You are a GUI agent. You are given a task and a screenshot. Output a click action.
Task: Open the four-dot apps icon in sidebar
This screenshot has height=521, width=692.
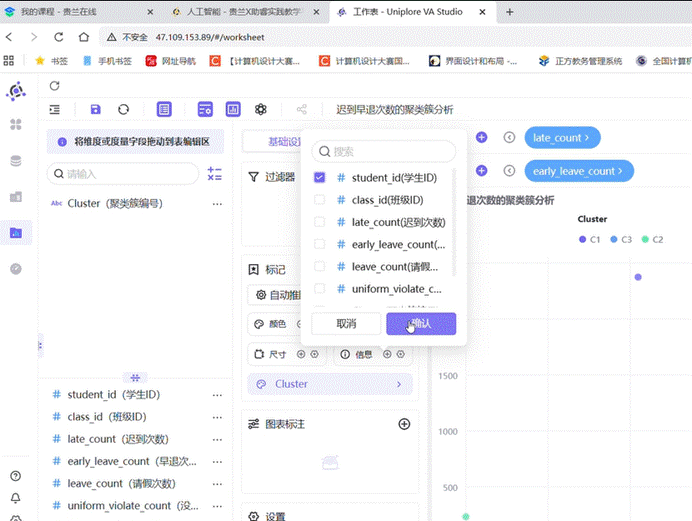click(x=16, y=125)
